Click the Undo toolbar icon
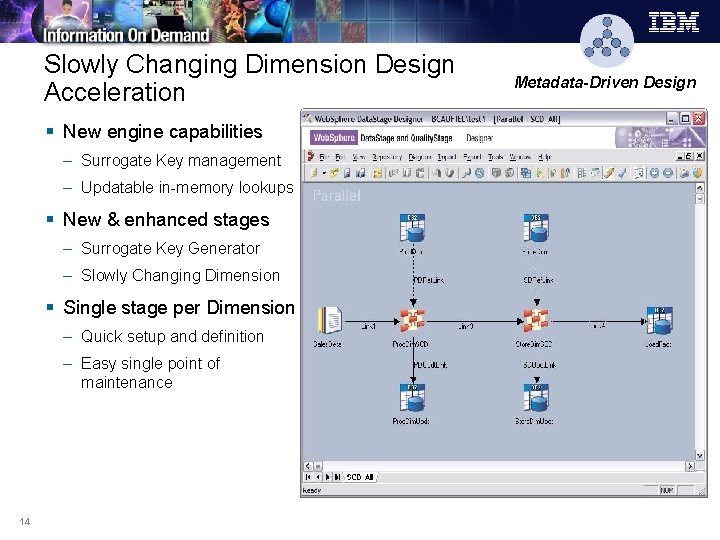This screenshot has width=720, height=540. coord(437,173)
